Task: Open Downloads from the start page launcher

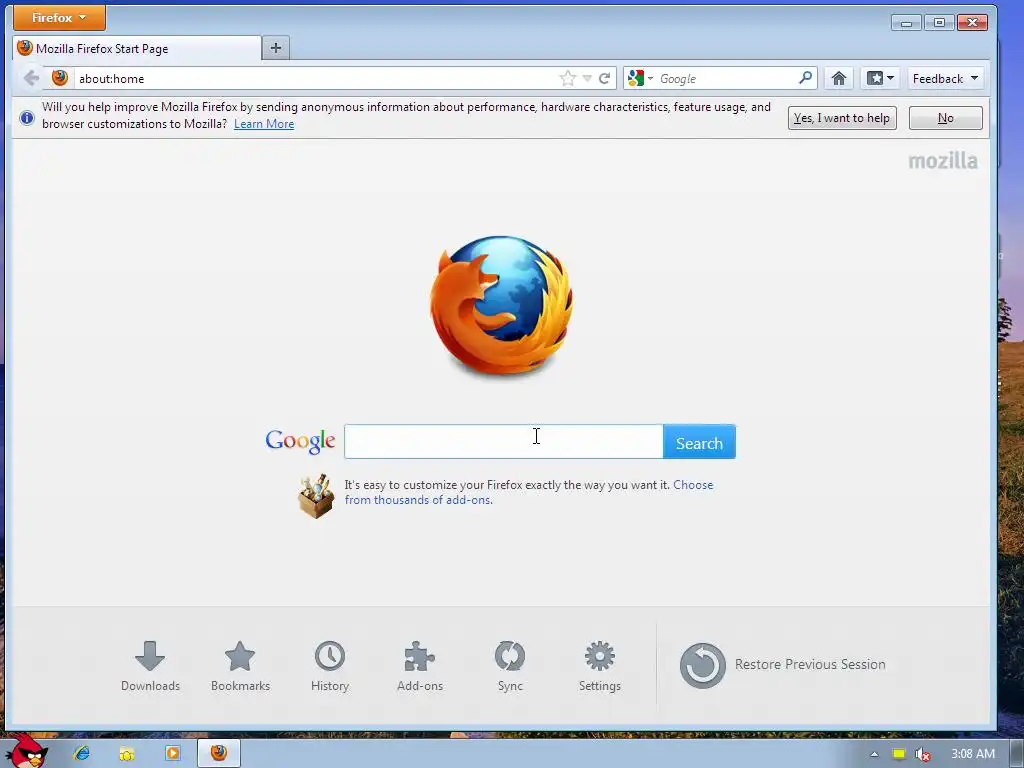Action: click(x=150, y=666)
